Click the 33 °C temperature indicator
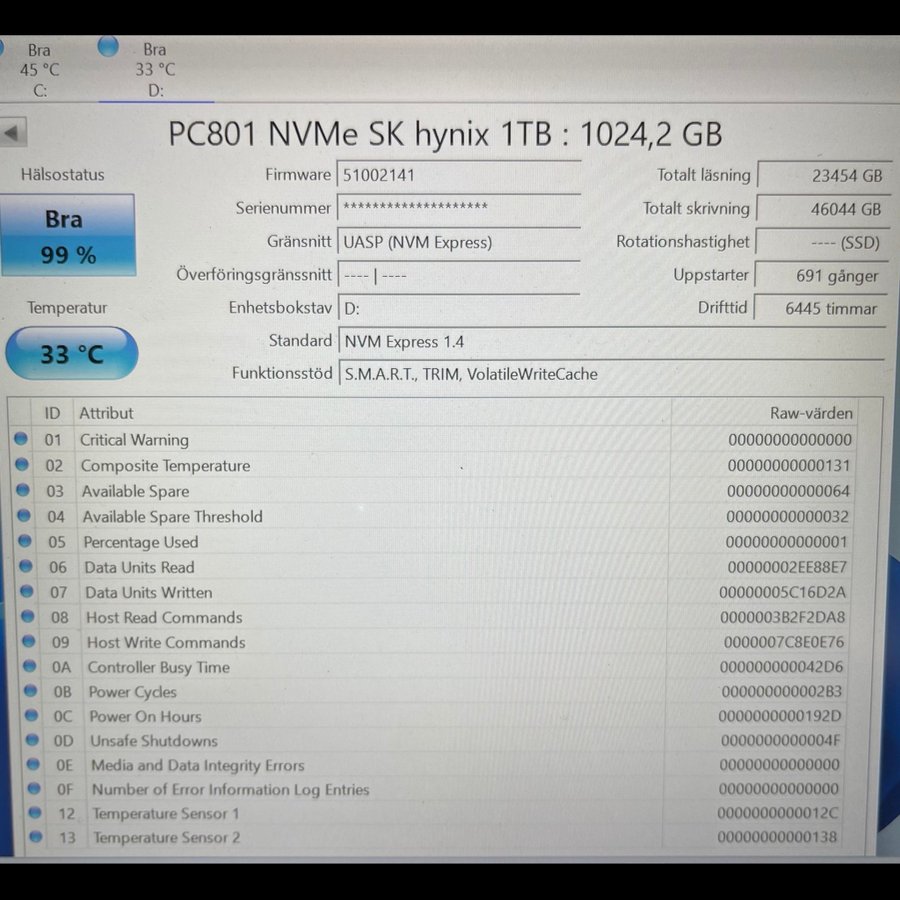The image size is (900, 900). coord(71,354)
